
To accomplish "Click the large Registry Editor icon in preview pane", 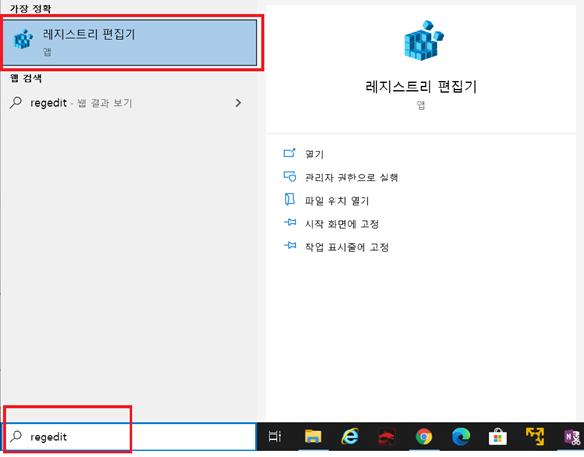I will (424, 41).
